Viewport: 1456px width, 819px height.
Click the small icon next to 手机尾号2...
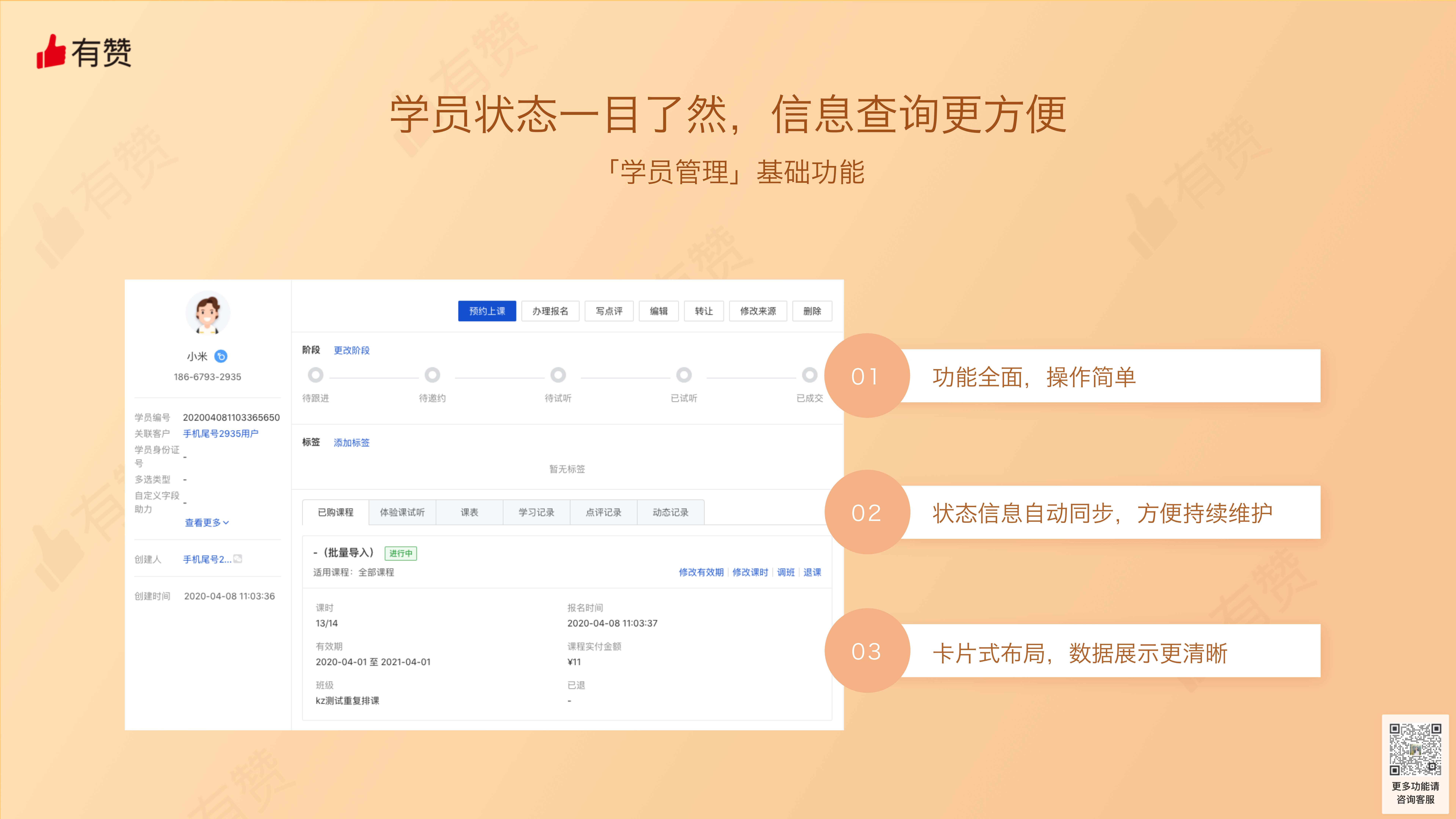click(238, 559)
